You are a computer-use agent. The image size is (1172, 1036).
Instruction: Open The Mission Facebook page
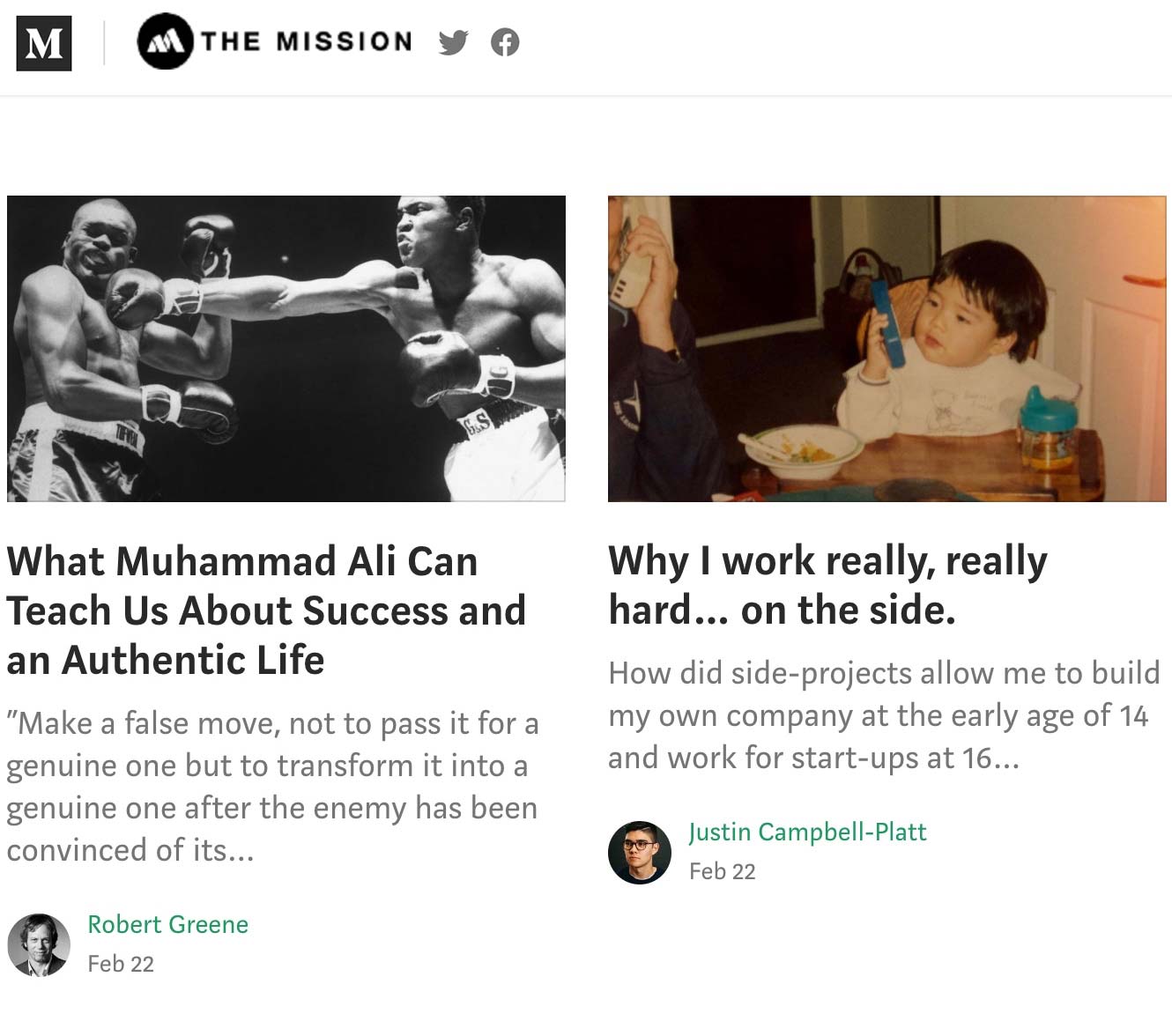505,42
